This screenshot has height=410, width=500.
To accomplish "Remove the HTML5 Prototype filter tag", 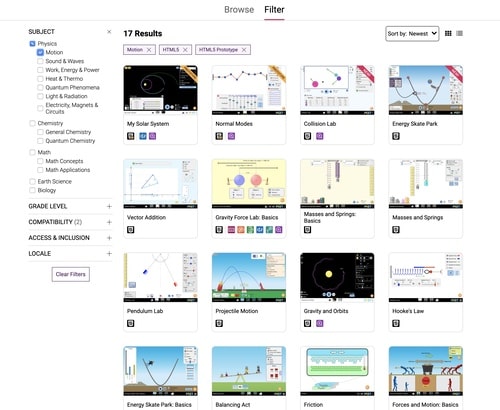I will pyautogui.click(x=244, y=50).
